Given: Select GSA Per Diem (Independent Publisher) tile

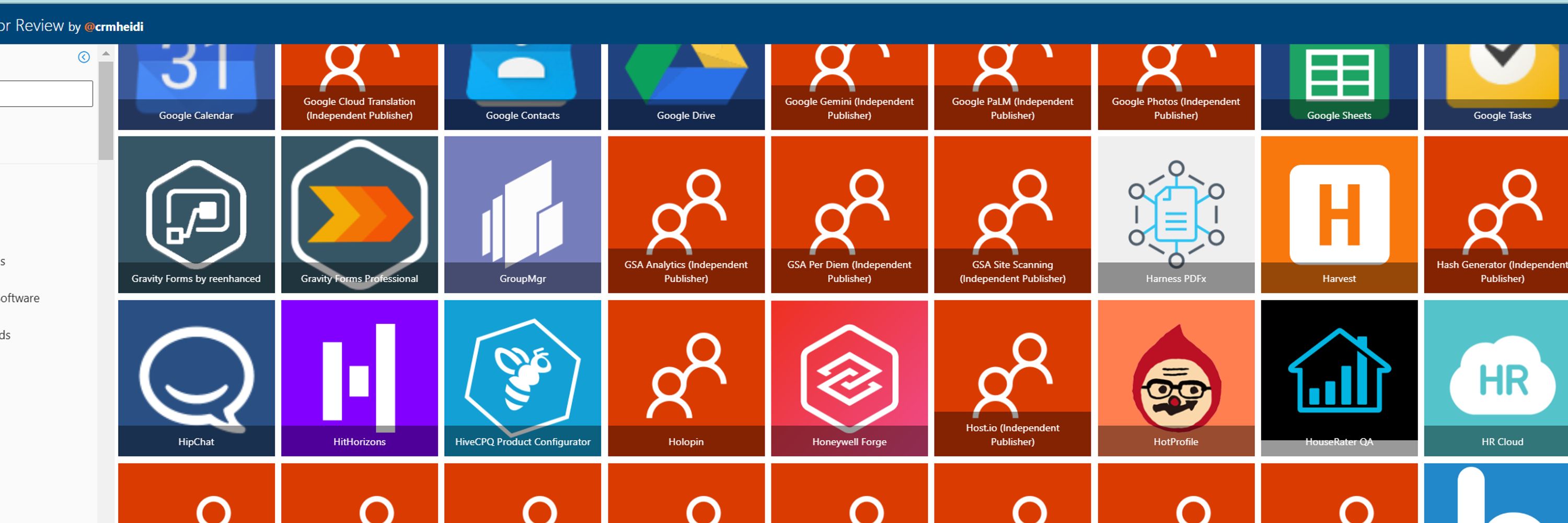Looking at the screenshot, I should click(x=849, y=214).
